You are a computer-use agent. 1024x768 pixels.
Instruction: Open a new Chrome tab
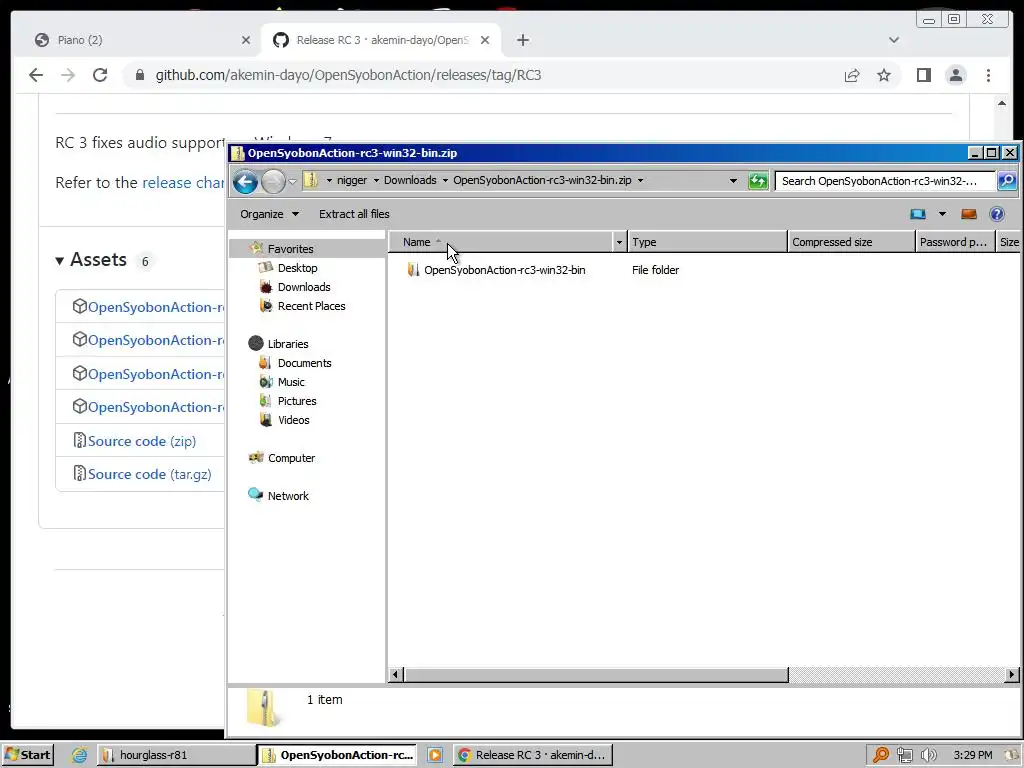(522, 40)
